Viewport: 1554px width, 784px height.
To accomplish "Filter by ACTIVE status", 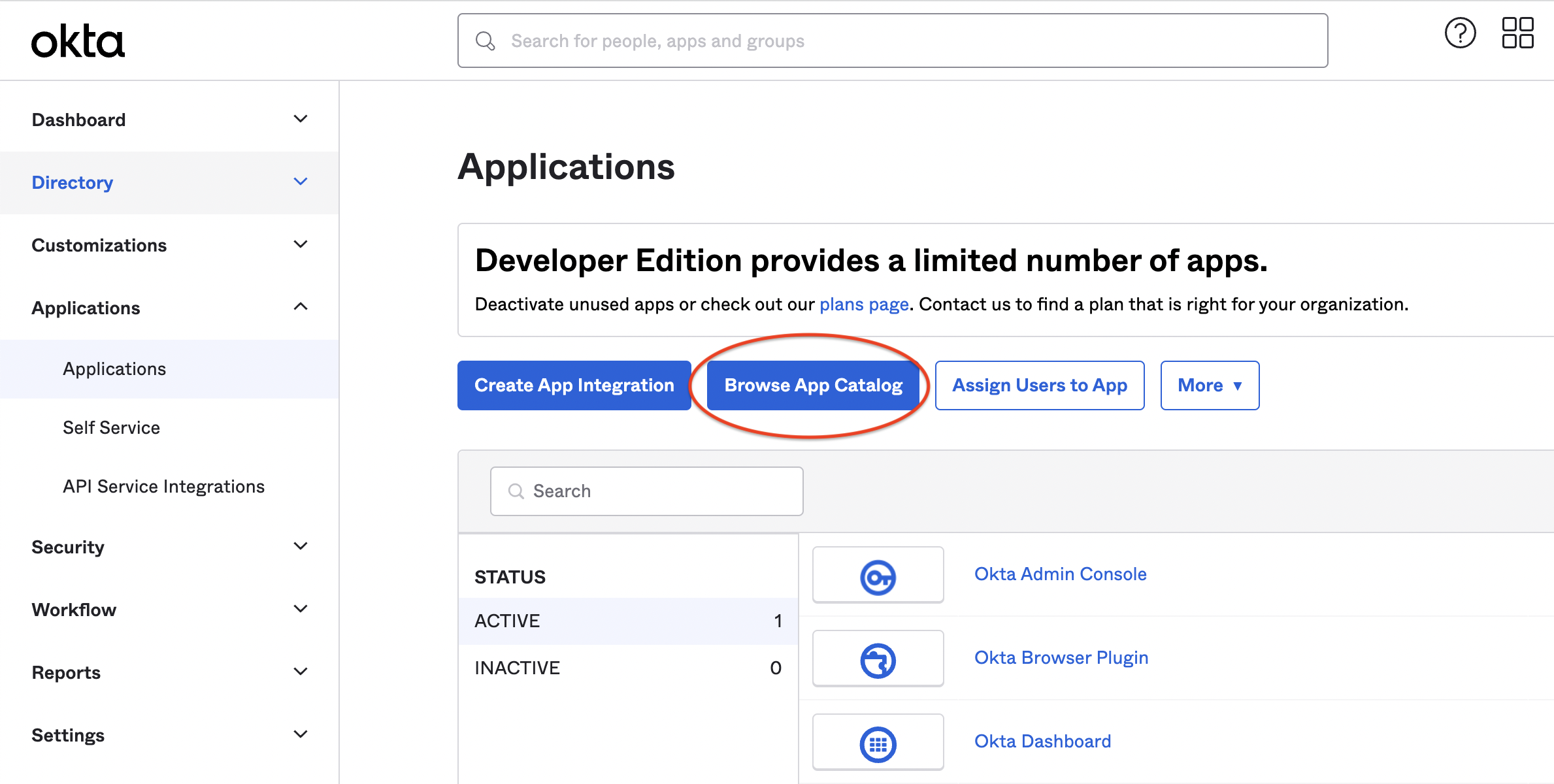I will coord(628,621).
